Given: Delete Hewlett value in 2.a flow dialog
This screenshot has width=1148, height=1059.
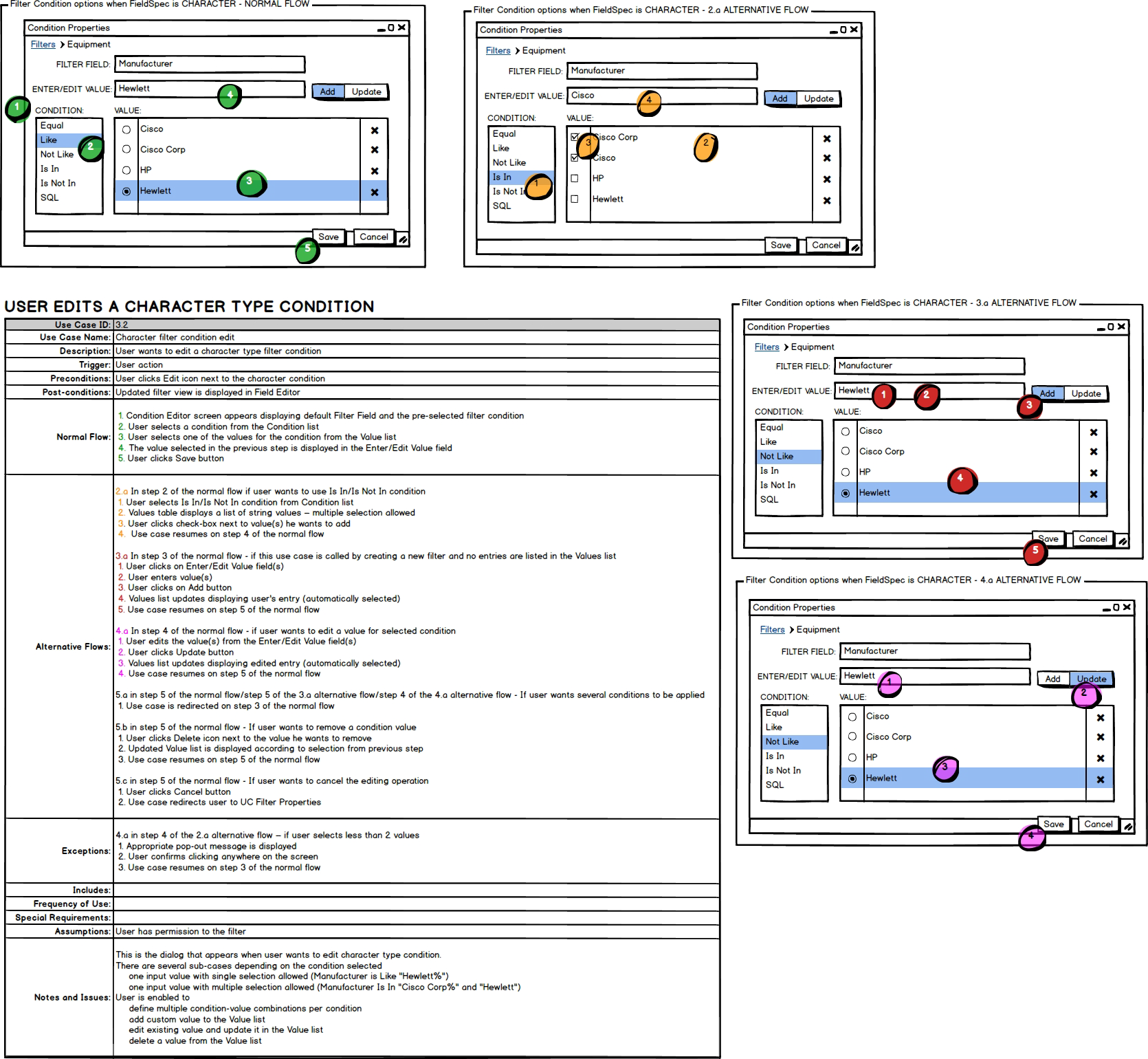Looking at the screenshot, I should pyautogui.click(x=827, y=201).
